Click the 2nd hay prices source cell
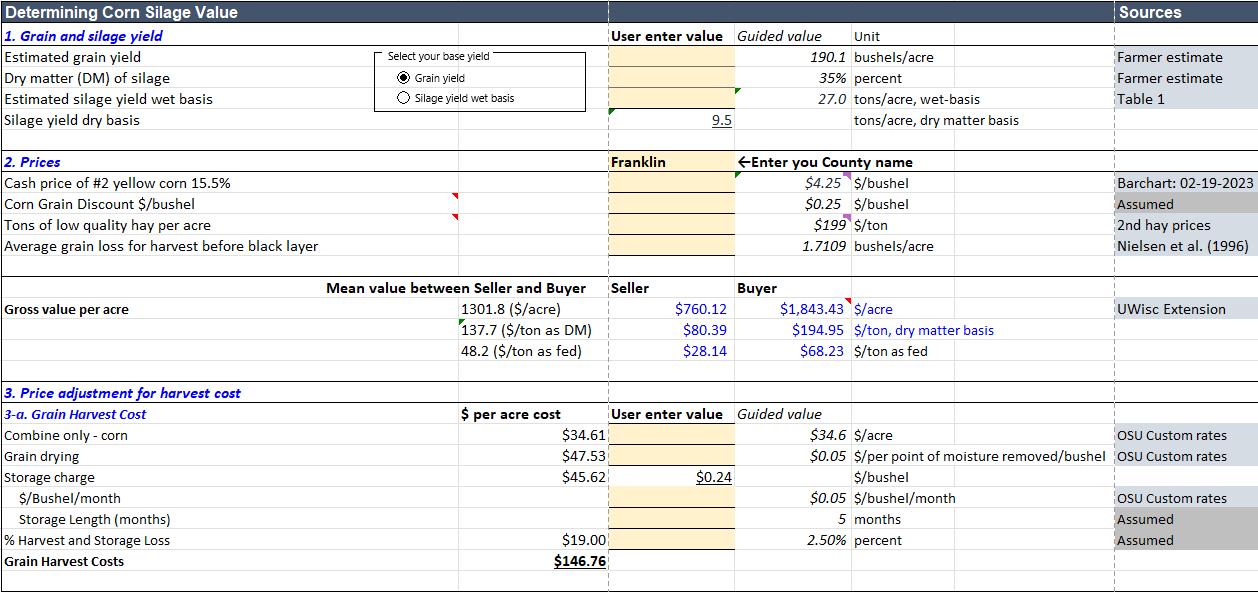 pos(1185,225)
